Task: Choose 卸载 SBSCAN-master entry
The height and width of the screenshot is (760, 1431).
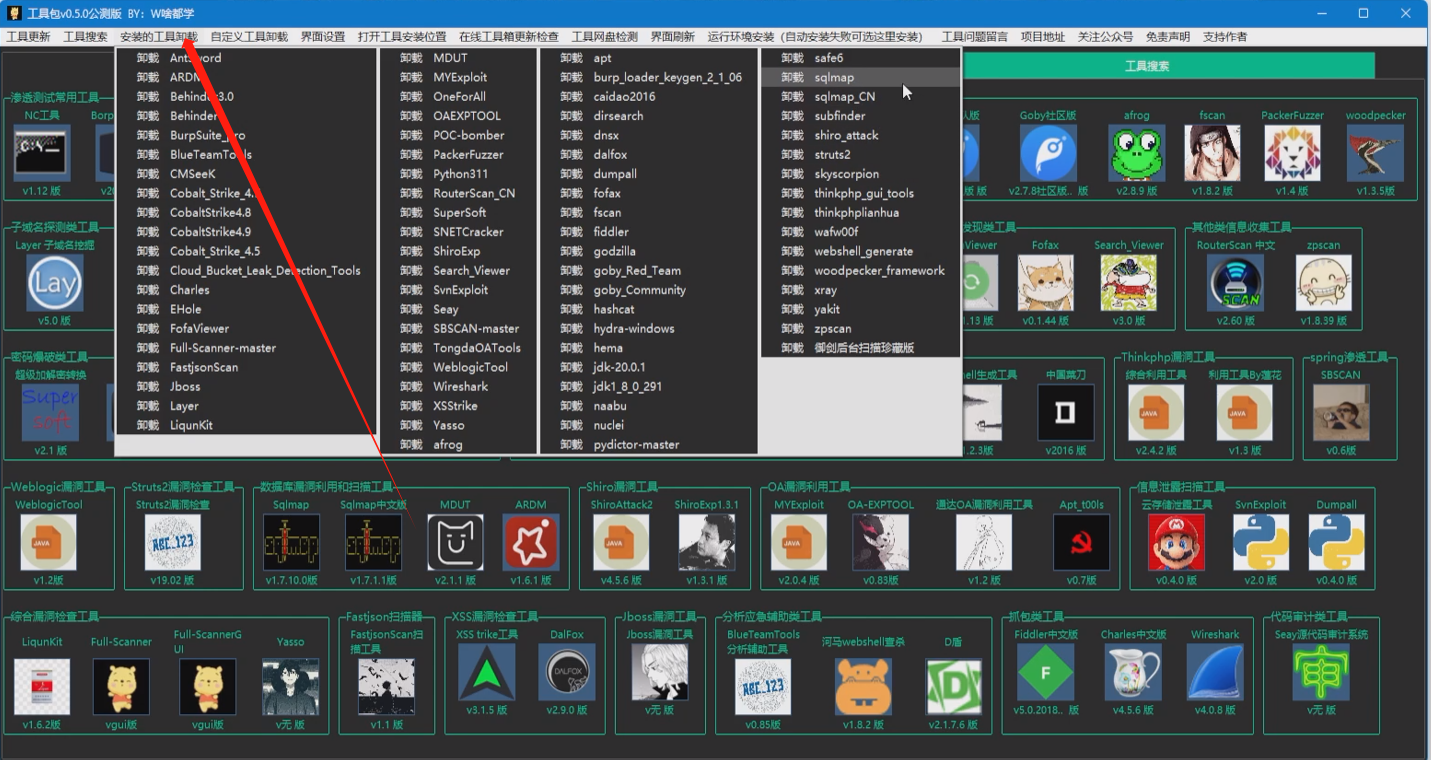Action: click(458, 329)
